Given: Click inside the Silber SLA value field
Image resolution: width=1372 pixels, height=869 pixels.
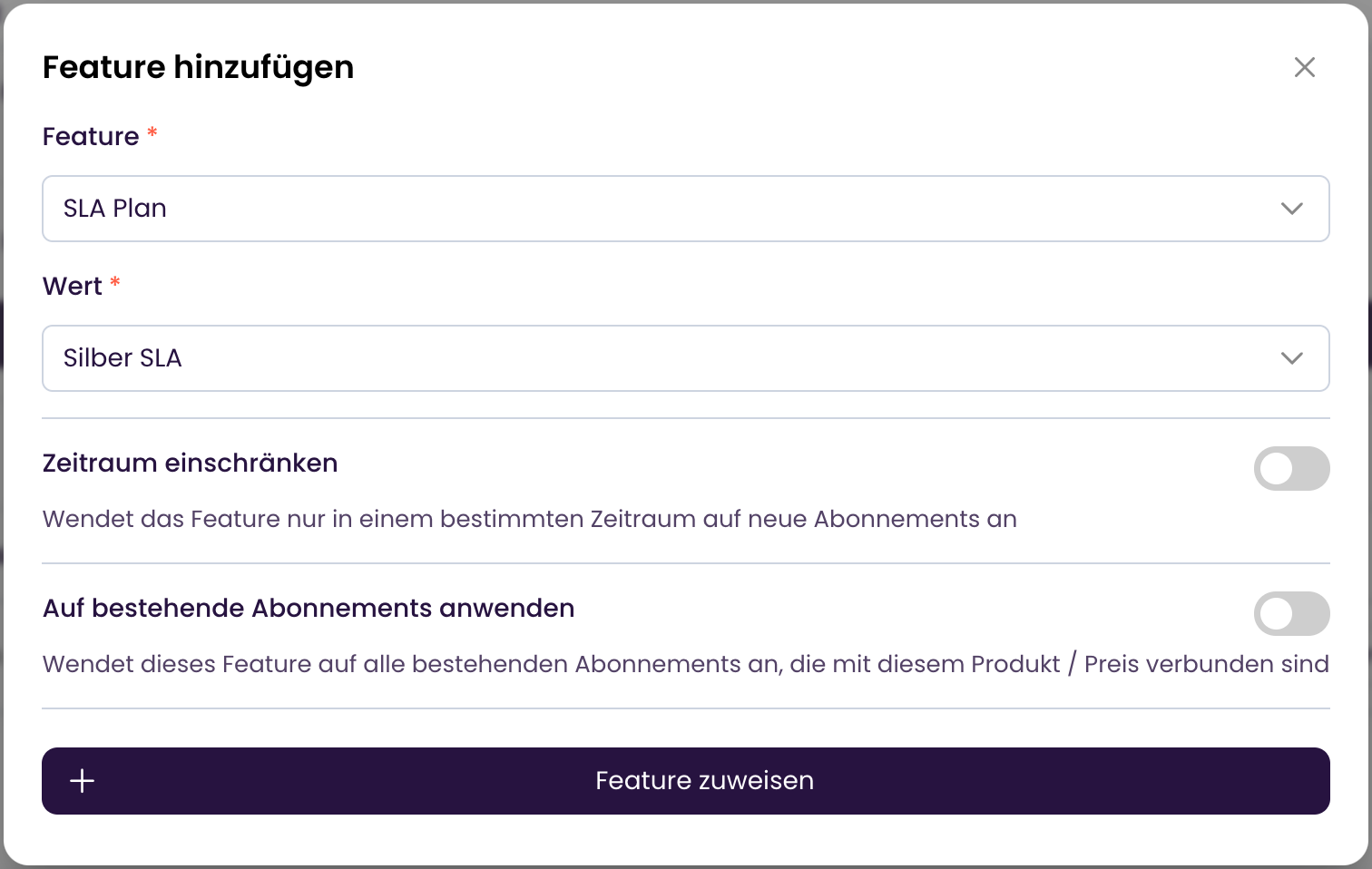Looking at the screenshot, I should [363, 357].
